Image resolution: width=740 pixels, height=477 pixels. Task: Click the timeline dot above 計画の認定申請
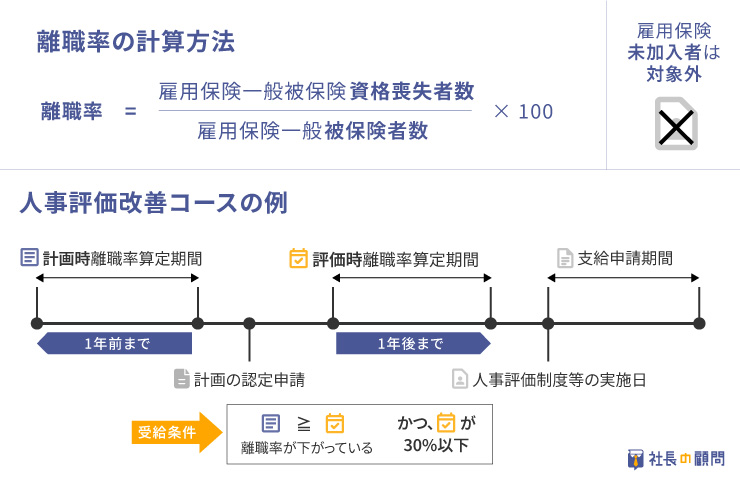(x=249, y=324)
